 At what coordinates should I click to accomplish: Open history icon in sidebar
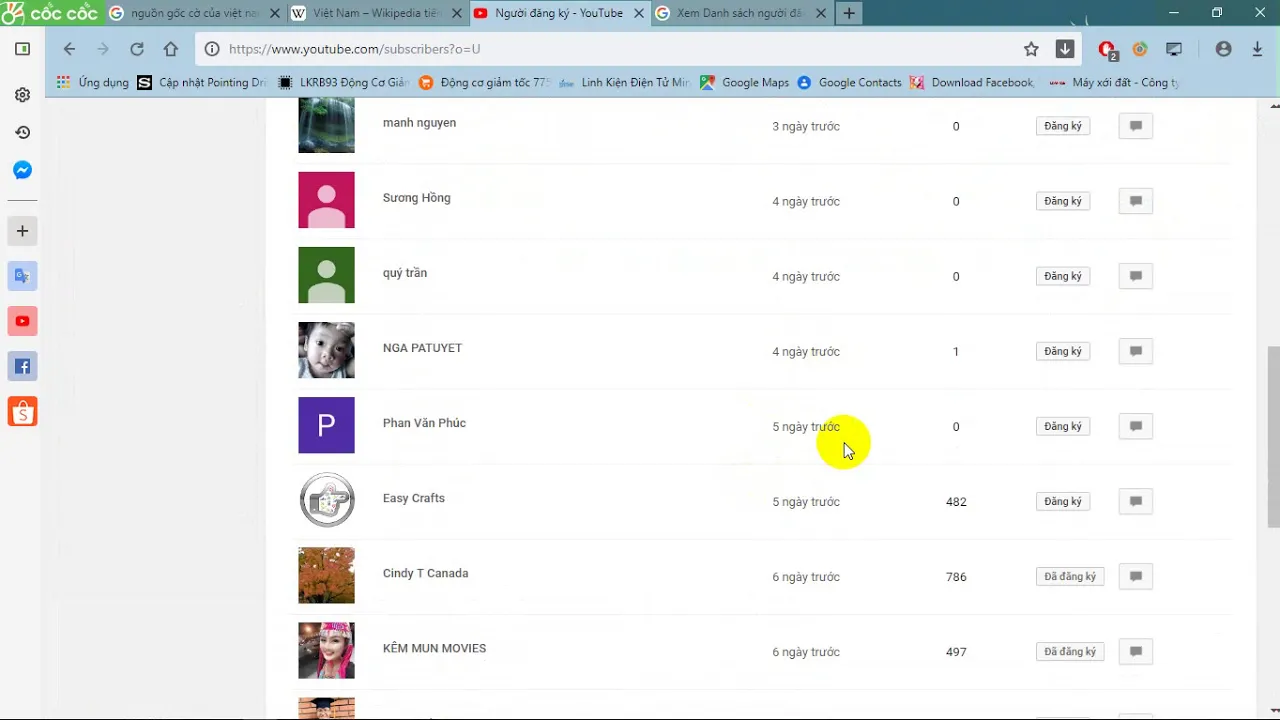point(22,132)
